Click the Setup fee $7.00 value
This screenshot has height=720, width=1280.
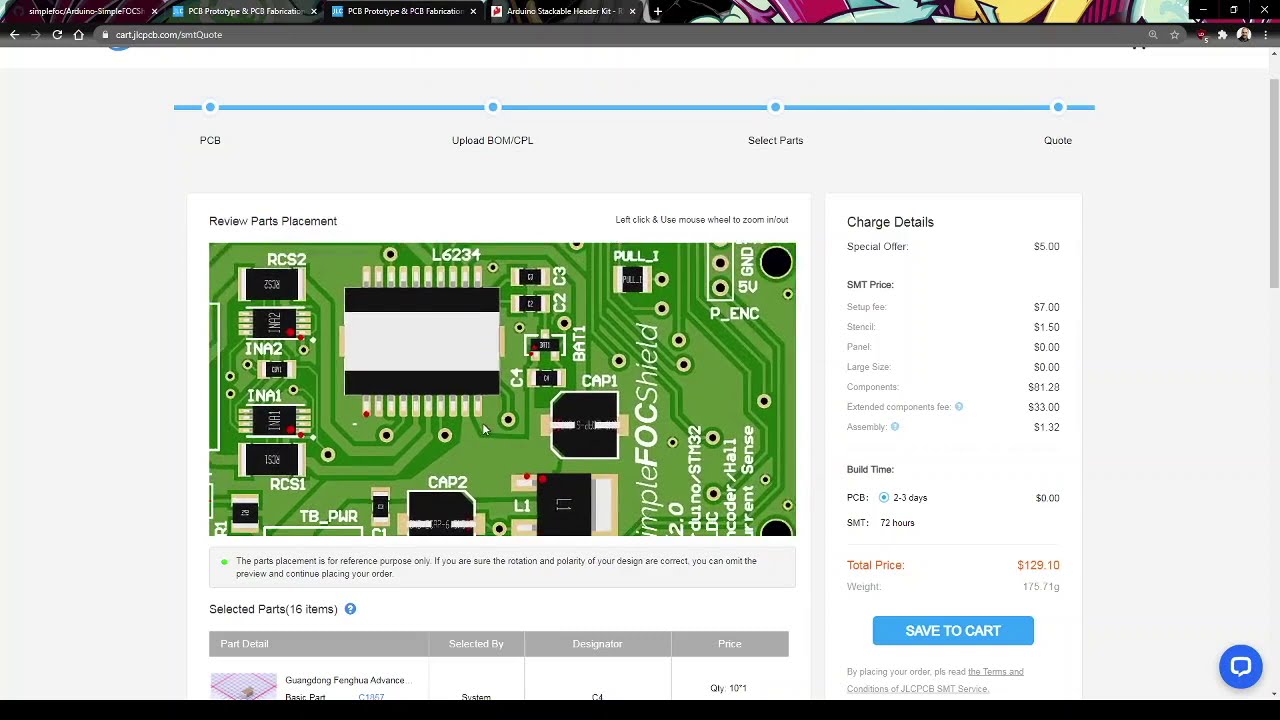(x=1046, y=307)
